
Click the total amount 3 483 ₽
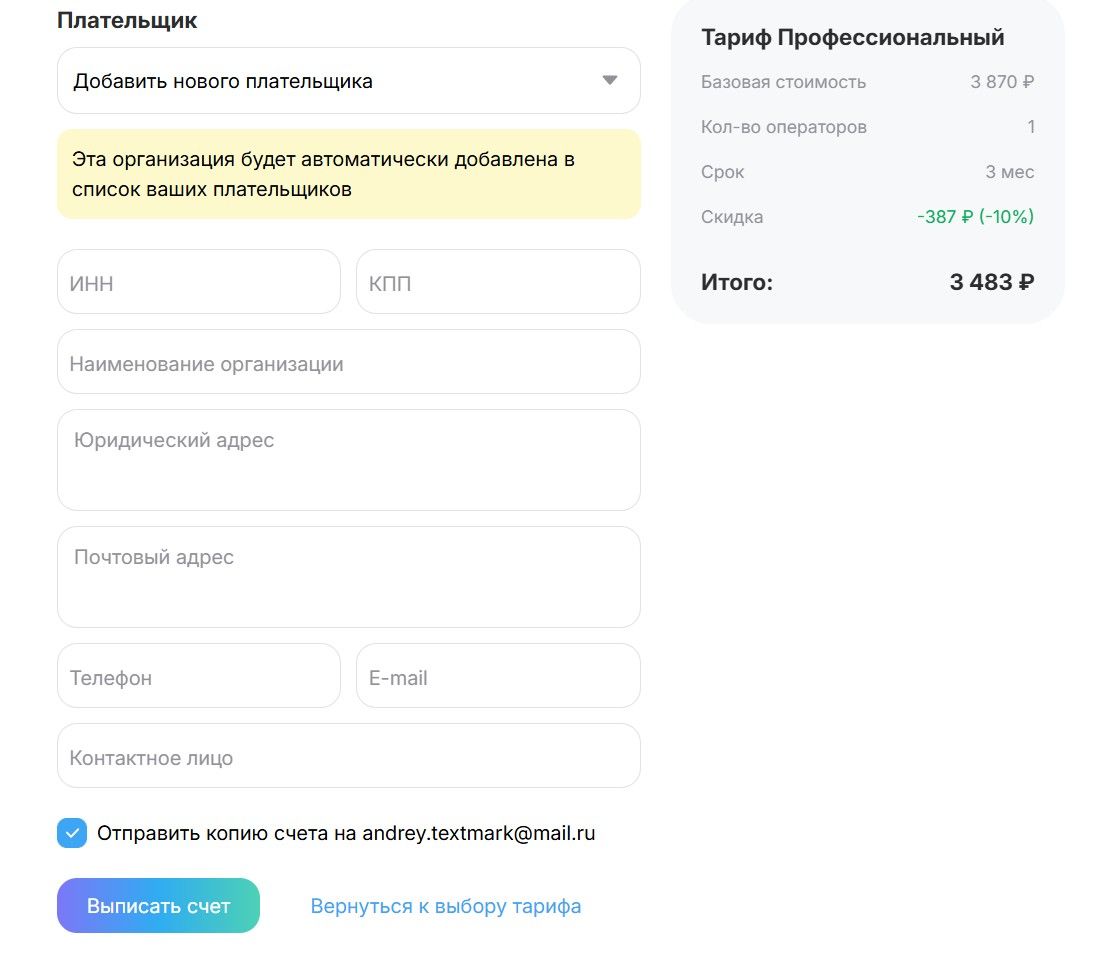point(991,283)
